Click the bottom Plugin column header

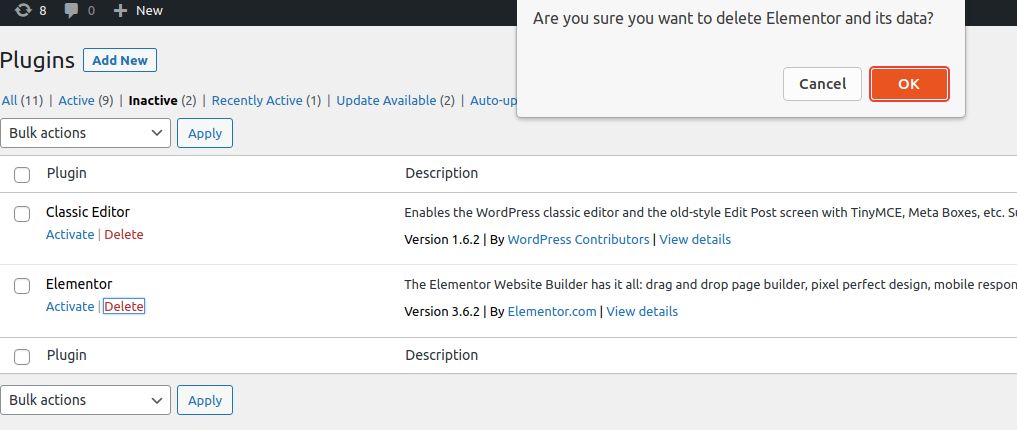(67, 355)
